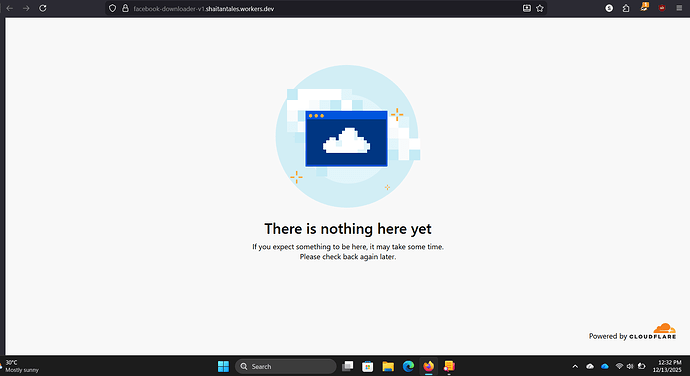This screenshot has width=690, height=376.
Task: Open the shield tracking protection icon
Action: pos(113,8)
